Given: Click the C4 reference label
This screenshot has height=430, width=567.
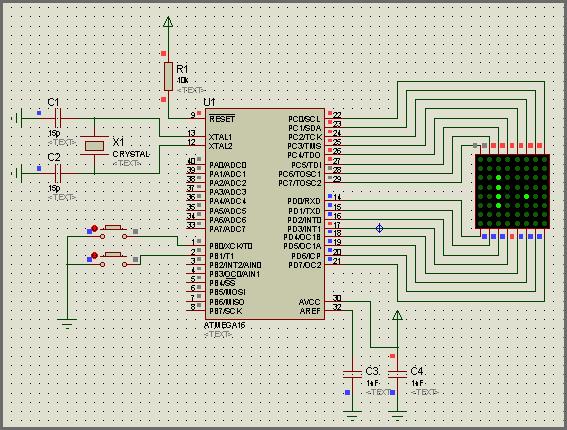Looking at the screenshot, I should pyautogui.click(x=417, y=371).
